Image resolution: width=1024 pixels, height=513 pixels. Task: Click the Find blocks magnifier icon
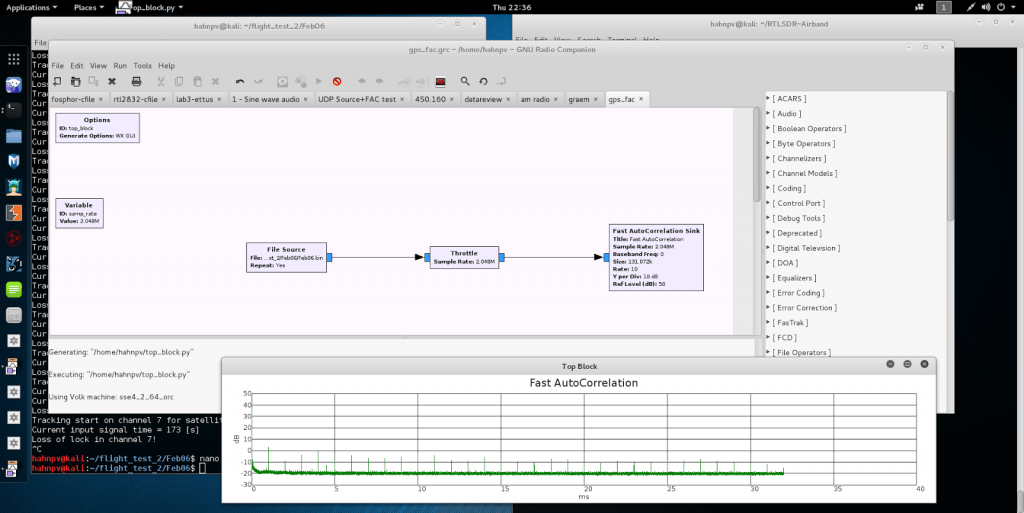click(x=465, y=82)
